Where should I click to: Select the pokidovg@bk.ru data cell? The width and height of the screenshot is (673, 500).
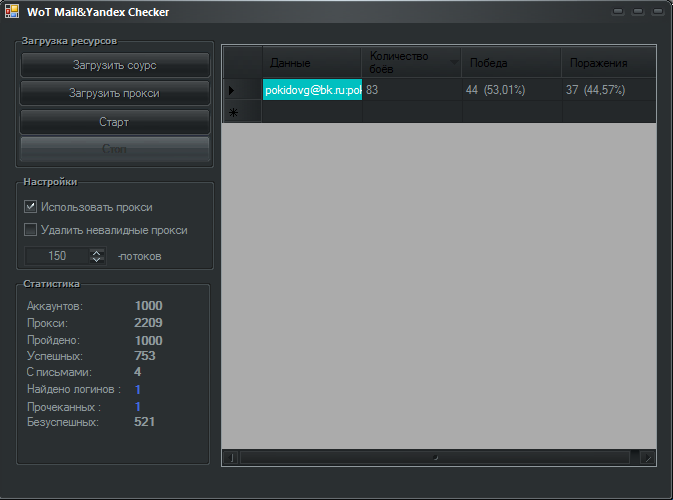(312, 90)
